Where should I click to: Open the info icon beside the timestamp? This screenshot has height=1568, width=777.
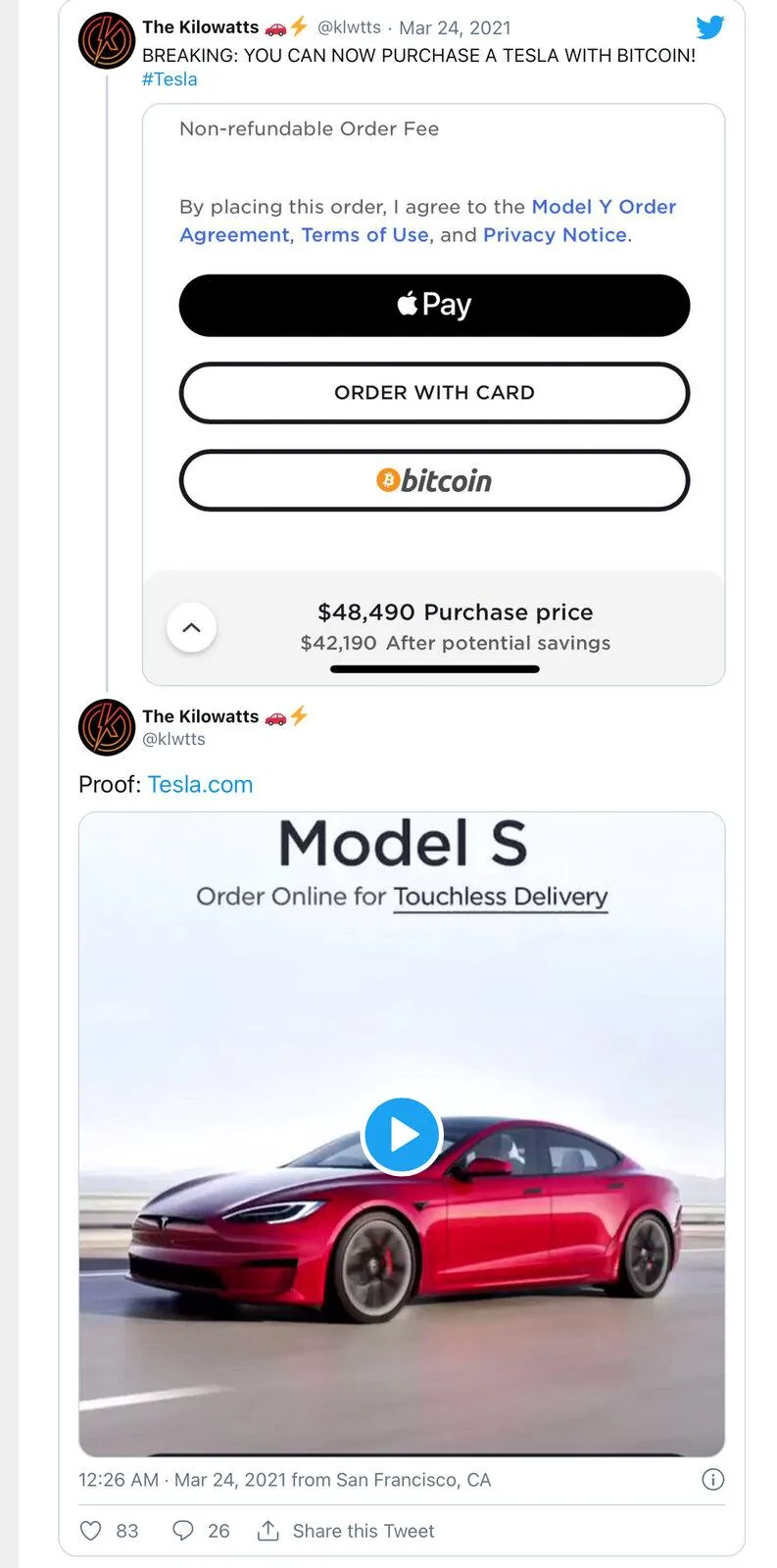tap(712, 1480)
